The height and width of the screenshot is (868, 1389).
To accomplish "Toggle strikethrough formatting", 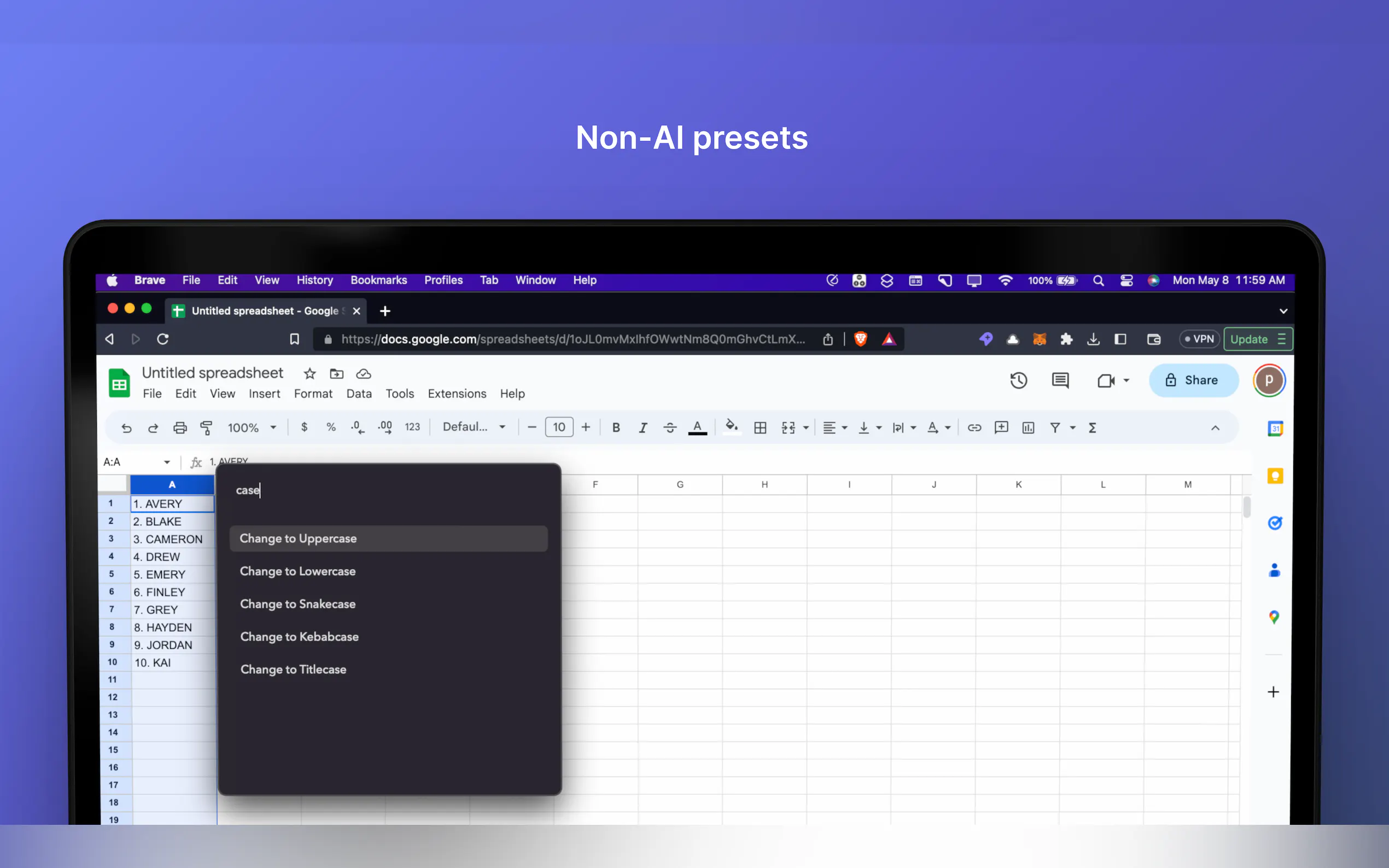I will tap(669, 427).
